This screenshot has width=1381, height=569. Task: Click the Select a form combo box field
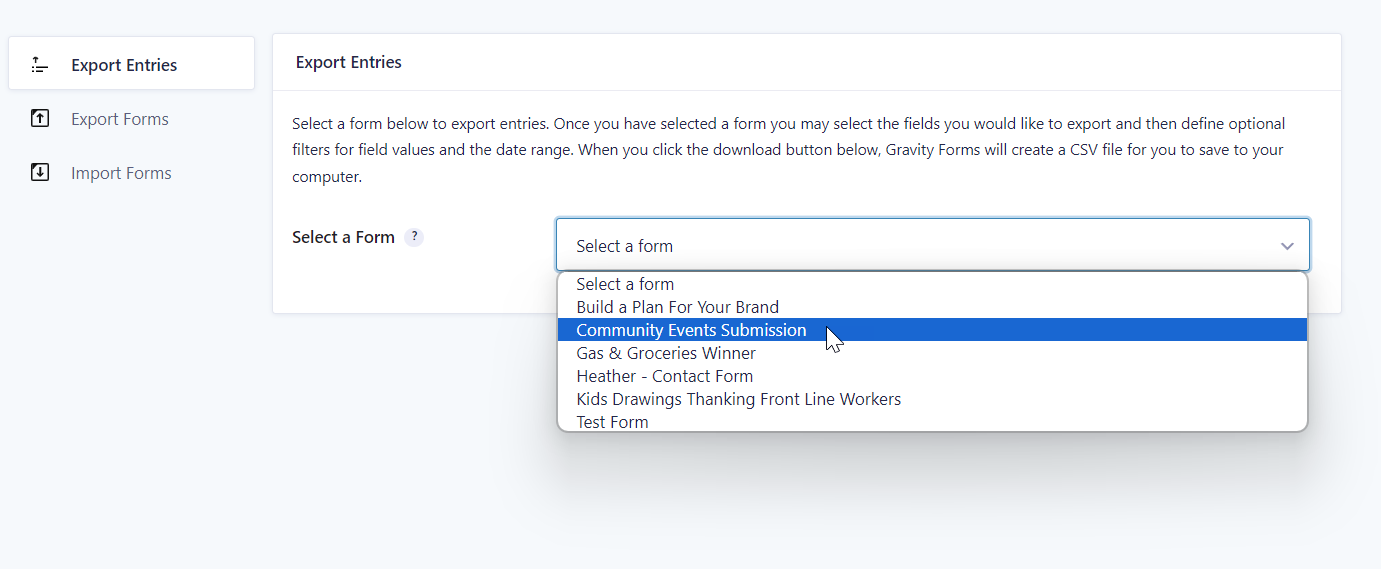click(x=933, y=245)
